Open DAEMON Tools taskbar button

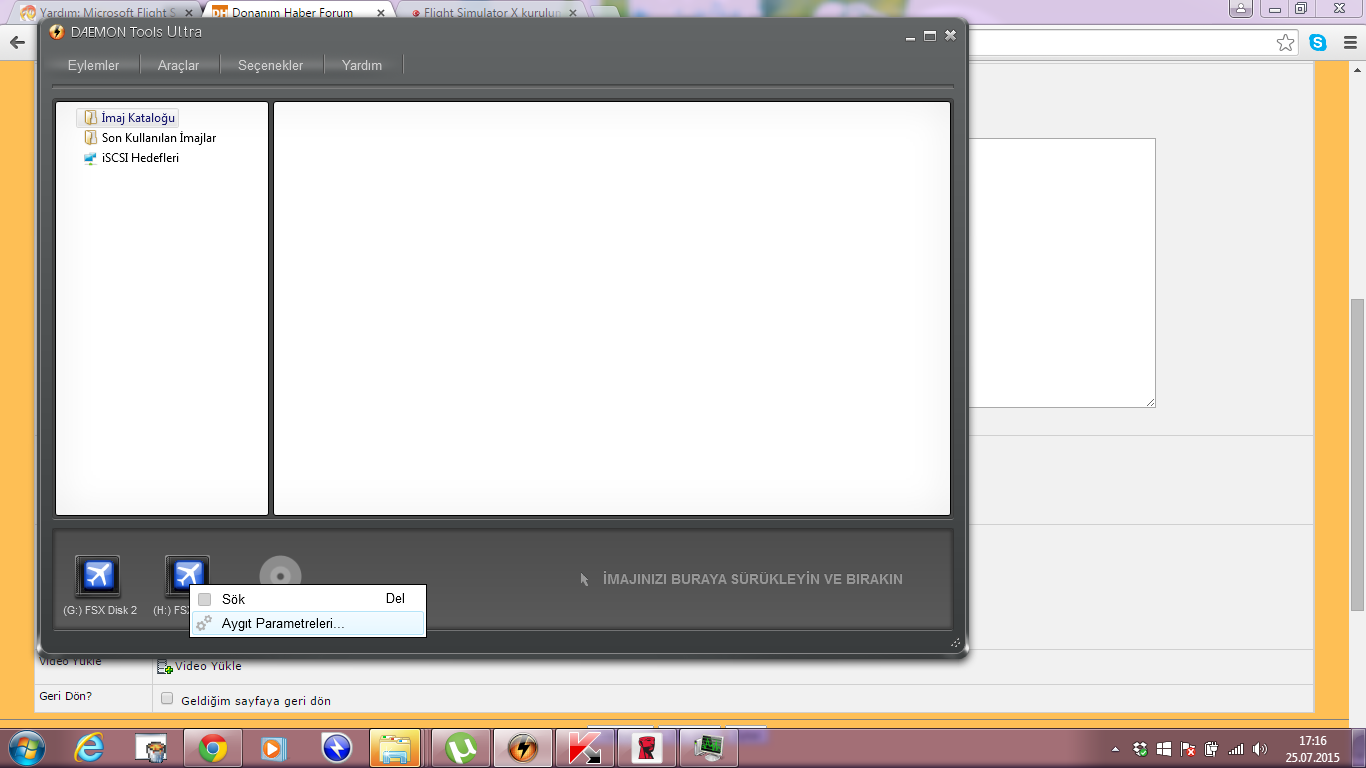pos(523,748)
